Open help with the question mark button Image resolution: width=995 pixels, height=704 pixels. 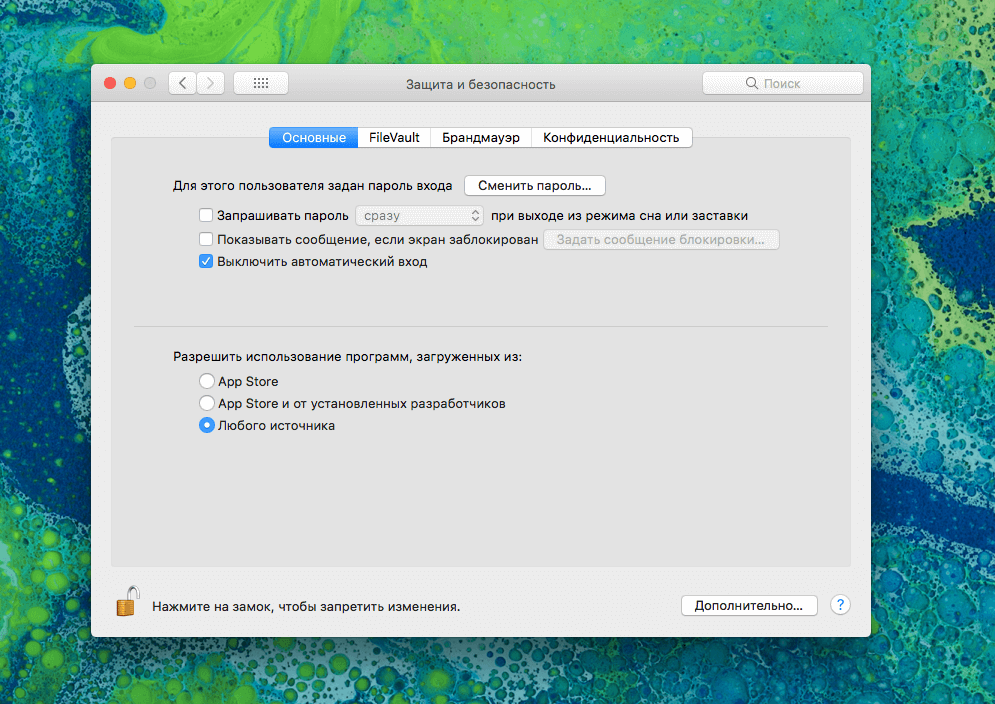click(x=840, y=605)
